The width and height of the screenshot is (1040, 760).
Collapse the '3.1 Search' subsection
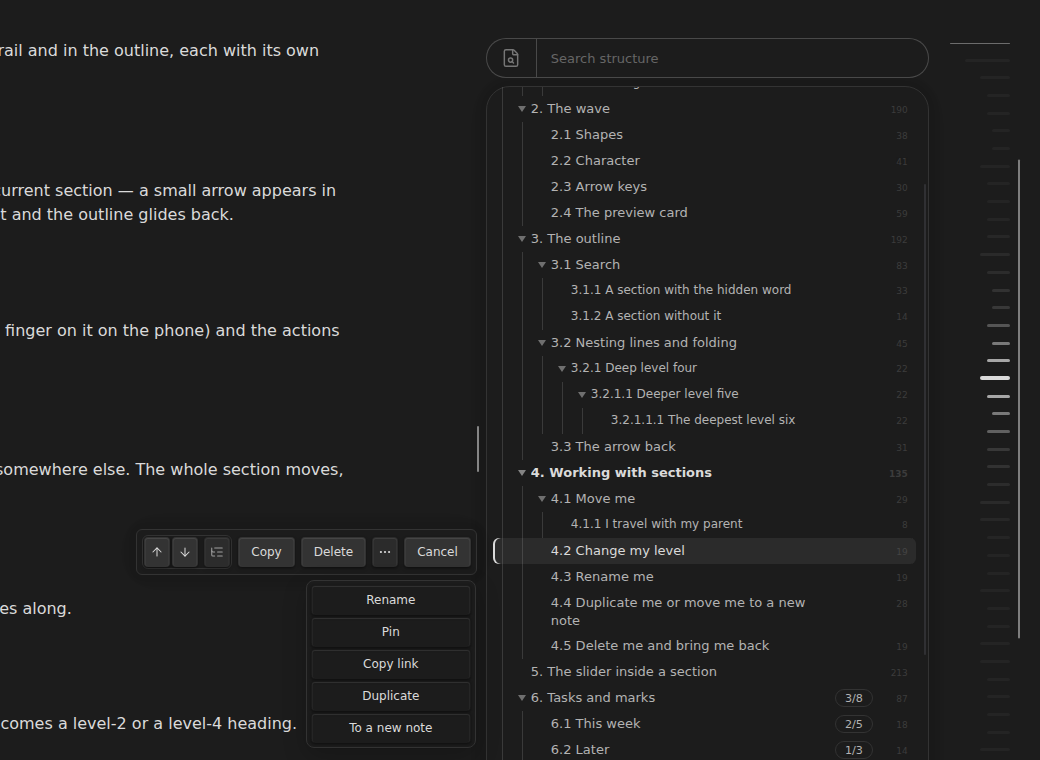click(x=542, y=265)
